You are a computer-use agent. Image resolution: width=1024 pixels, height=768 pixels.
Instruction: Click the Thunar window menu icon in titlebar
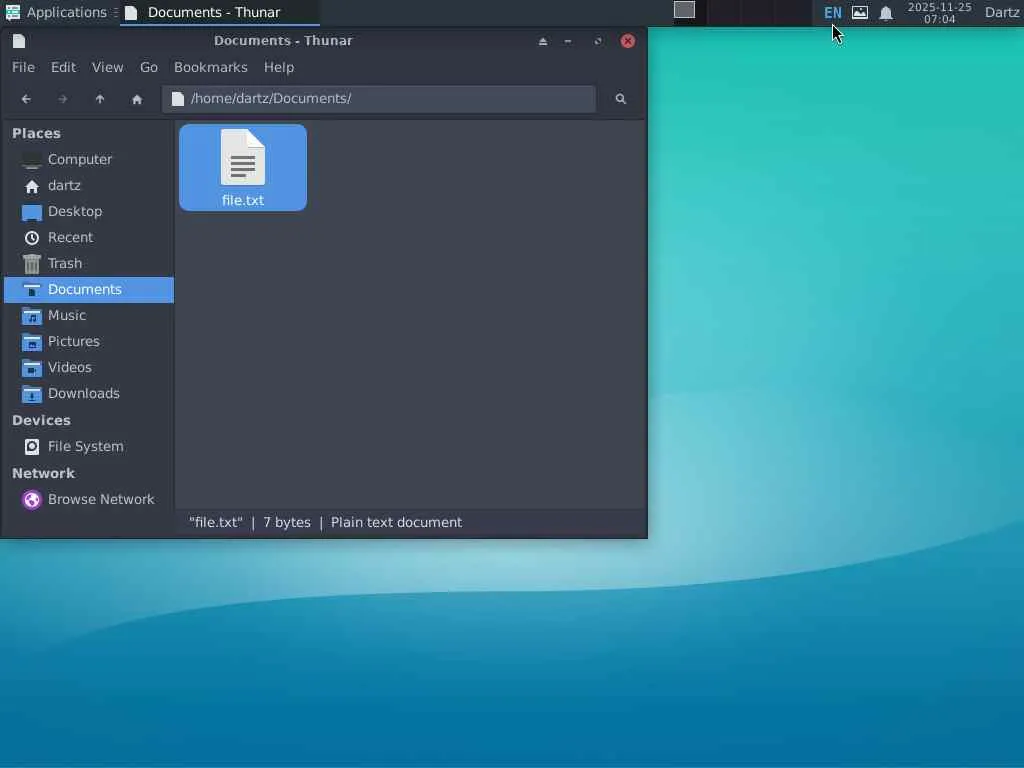pos(19,41)
